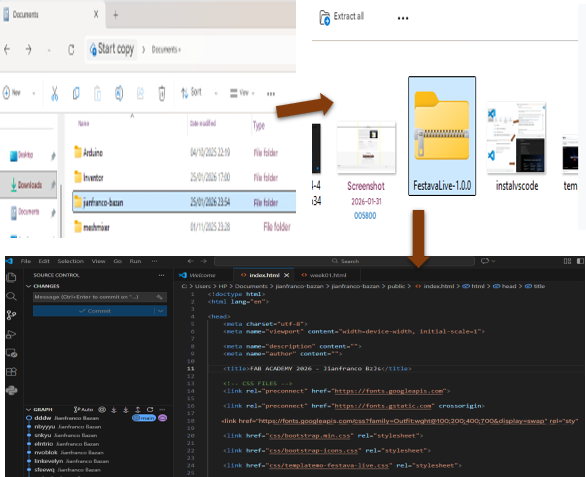Click Auto branch filter in Graph toolbar

pos(83,409)
